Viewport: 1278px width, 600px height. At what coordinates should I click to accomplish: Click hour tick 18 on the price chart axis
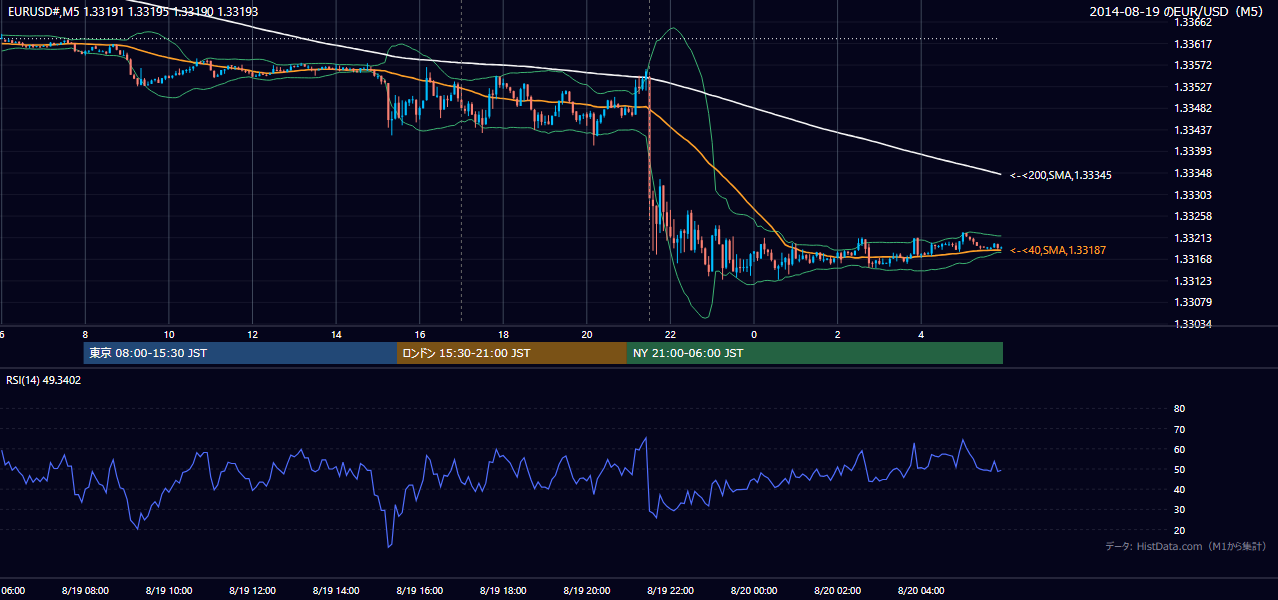(x=503, y=334)
